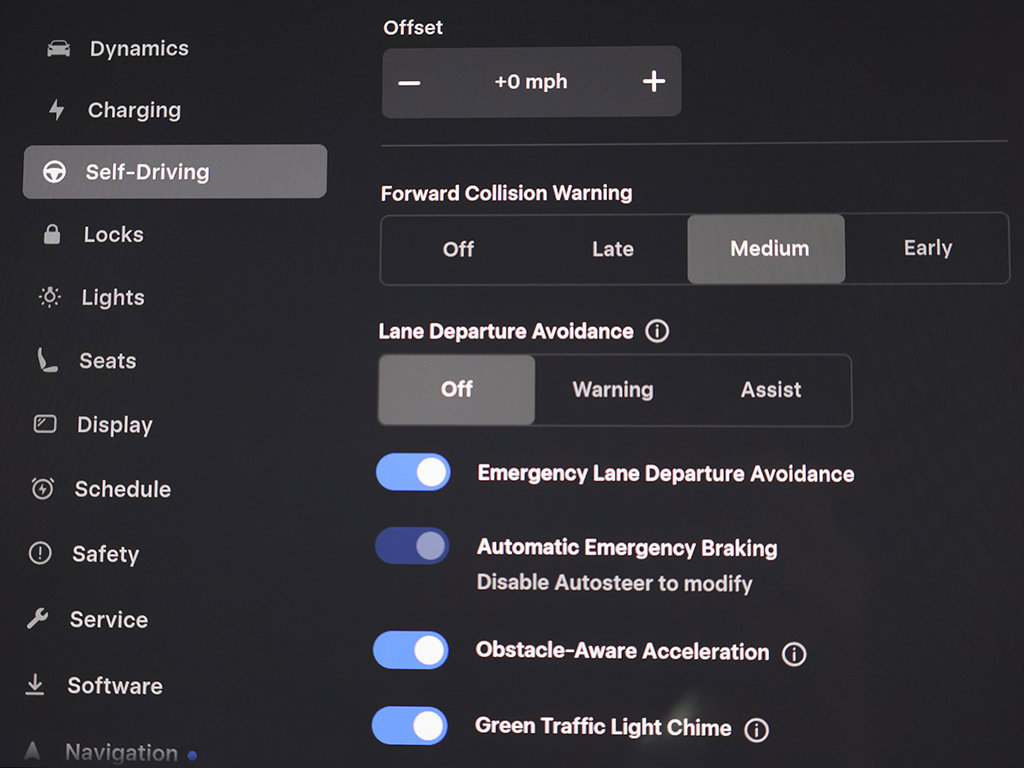Screen dimensions: 1024x768
Task: Click the lightning bolt Charging icon
Action: coord(57,109)
